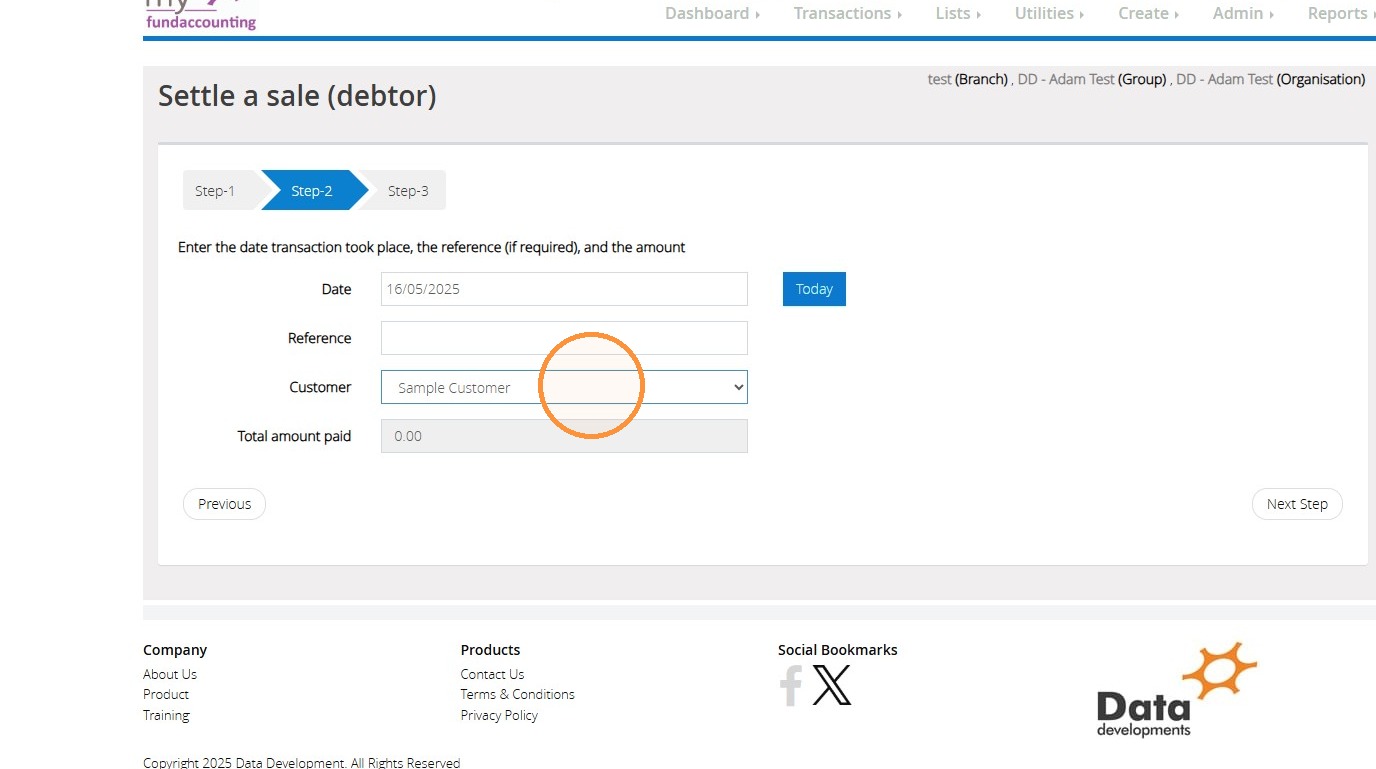
Task: Click the Previous button
Action: [224, 504]
